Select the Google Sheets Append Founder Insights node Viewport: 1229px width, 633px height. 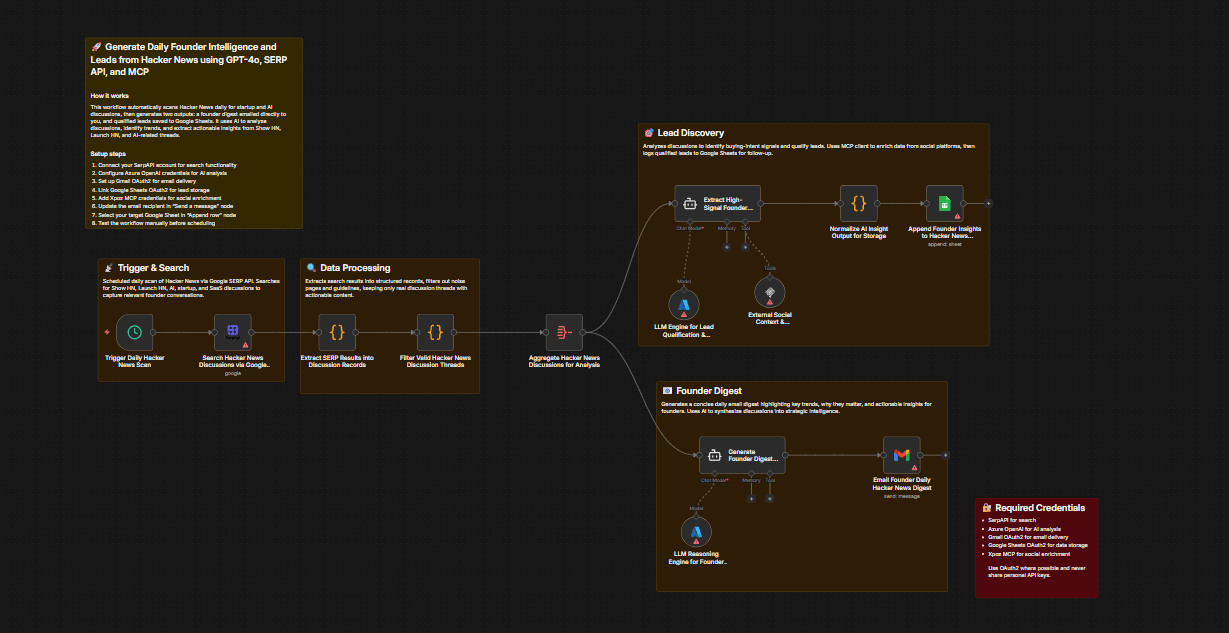tap(944, 203)
